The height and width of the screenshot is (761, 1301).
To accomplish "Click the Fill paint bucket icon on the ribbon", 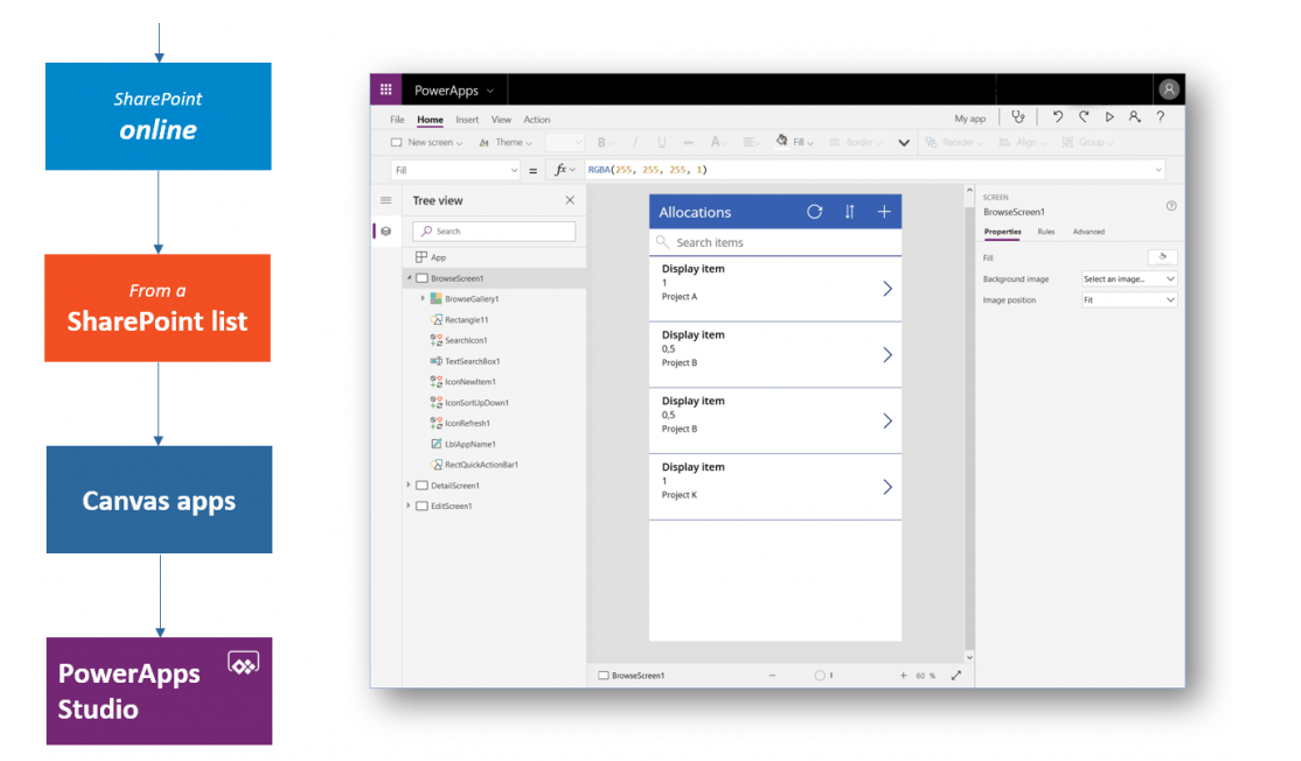I will tap(781, 141).
